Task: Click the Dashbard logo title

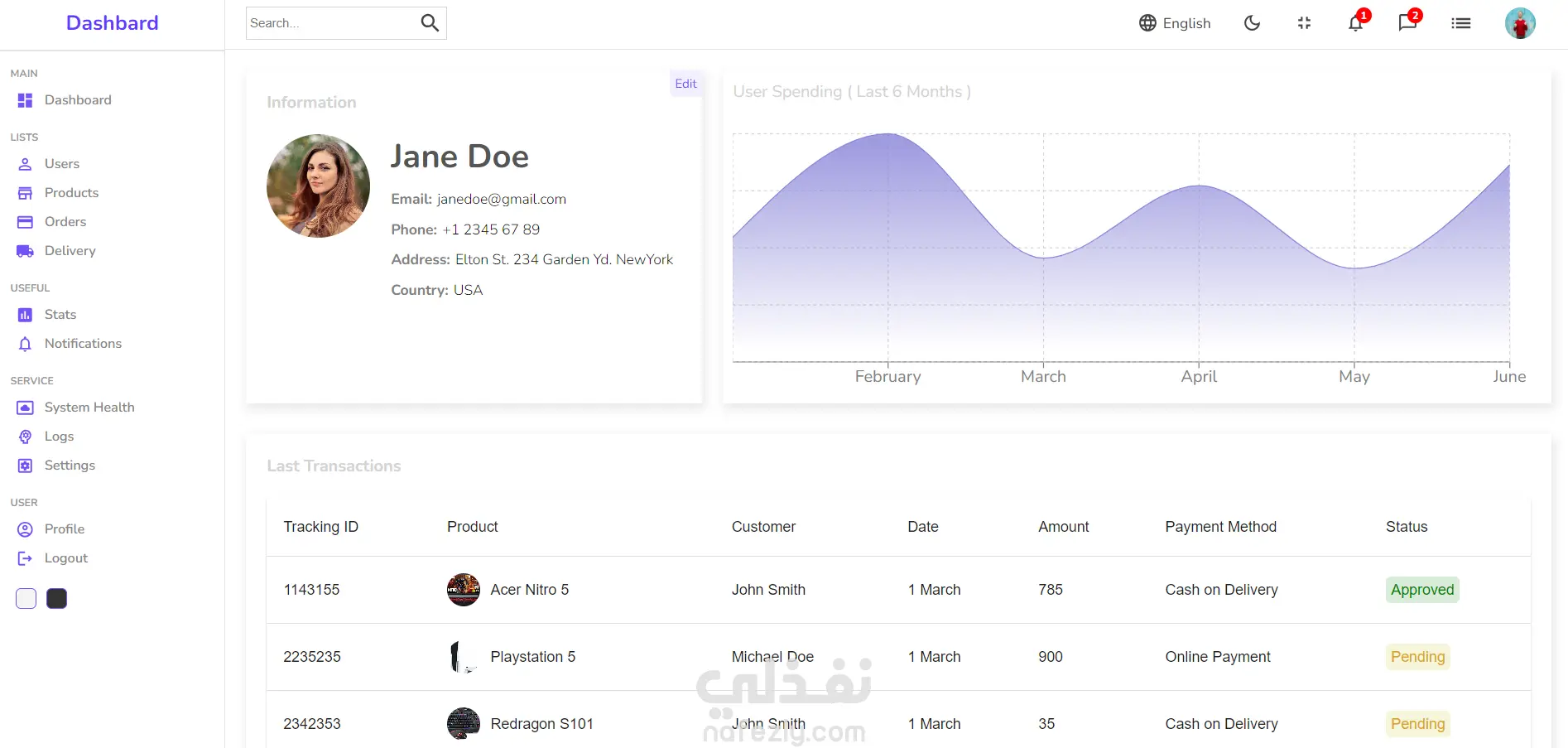Action: [113, 23]
